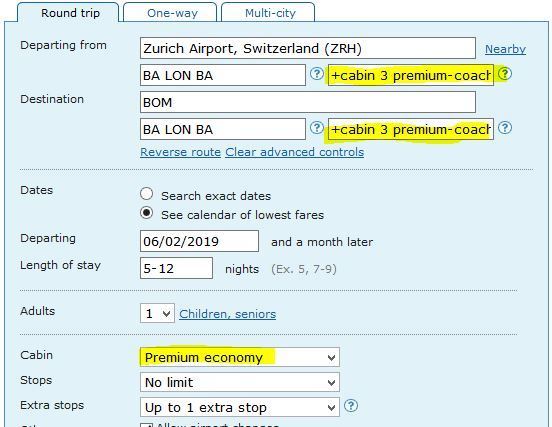
Task: Open the Children, seniors link
Action: 228,314
